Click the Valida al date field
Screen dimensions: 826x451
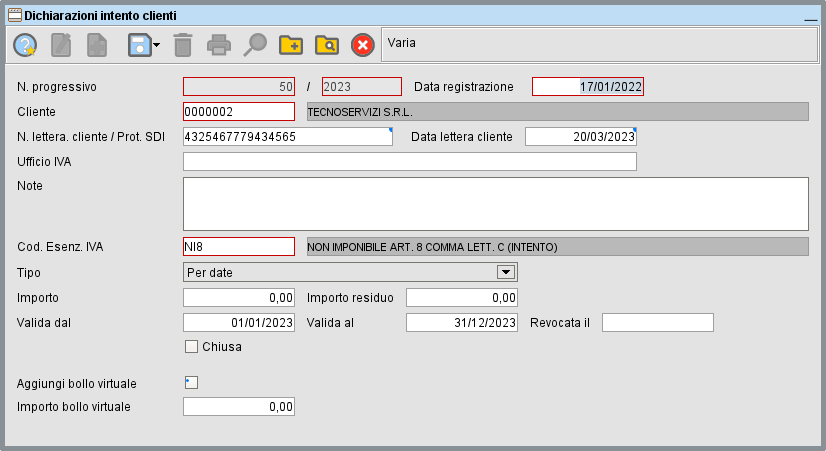(461, 322)
